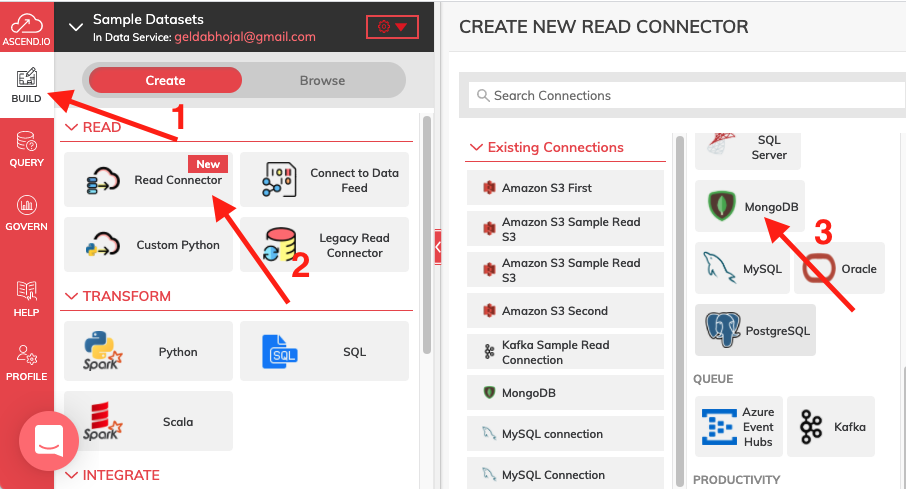Click the existing connections scrollbar
The width and height of the screenshot is (906, 489).
click(x=680, y=309)
